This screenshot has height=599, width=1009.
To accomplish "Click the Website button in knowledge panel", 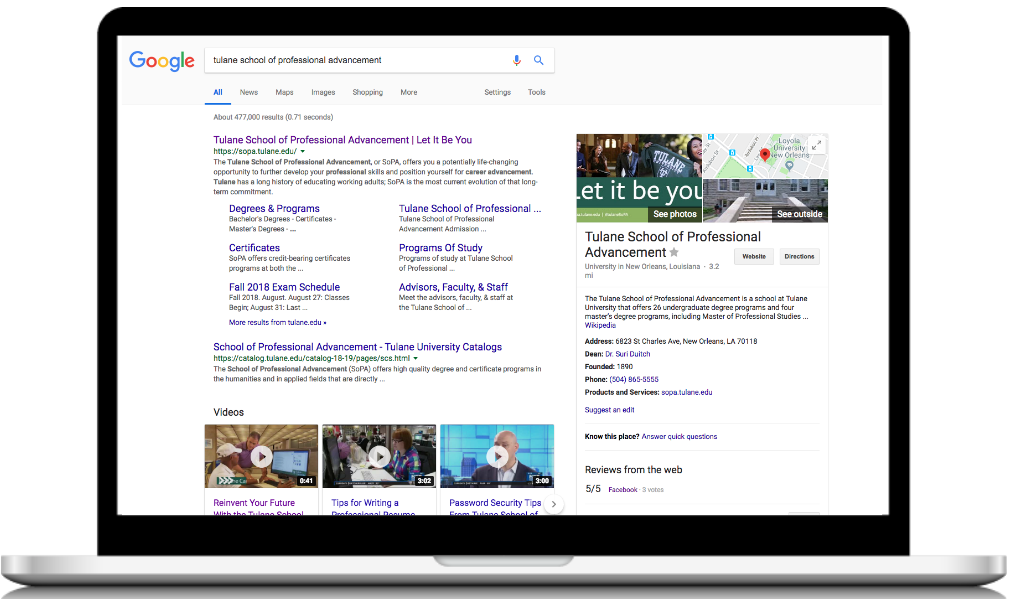I will pos(753,256).
